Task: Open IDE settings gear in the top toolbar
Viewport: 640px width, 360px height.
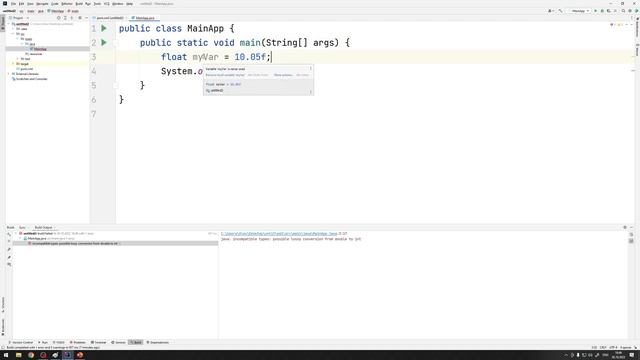Action: coord(630,11)
